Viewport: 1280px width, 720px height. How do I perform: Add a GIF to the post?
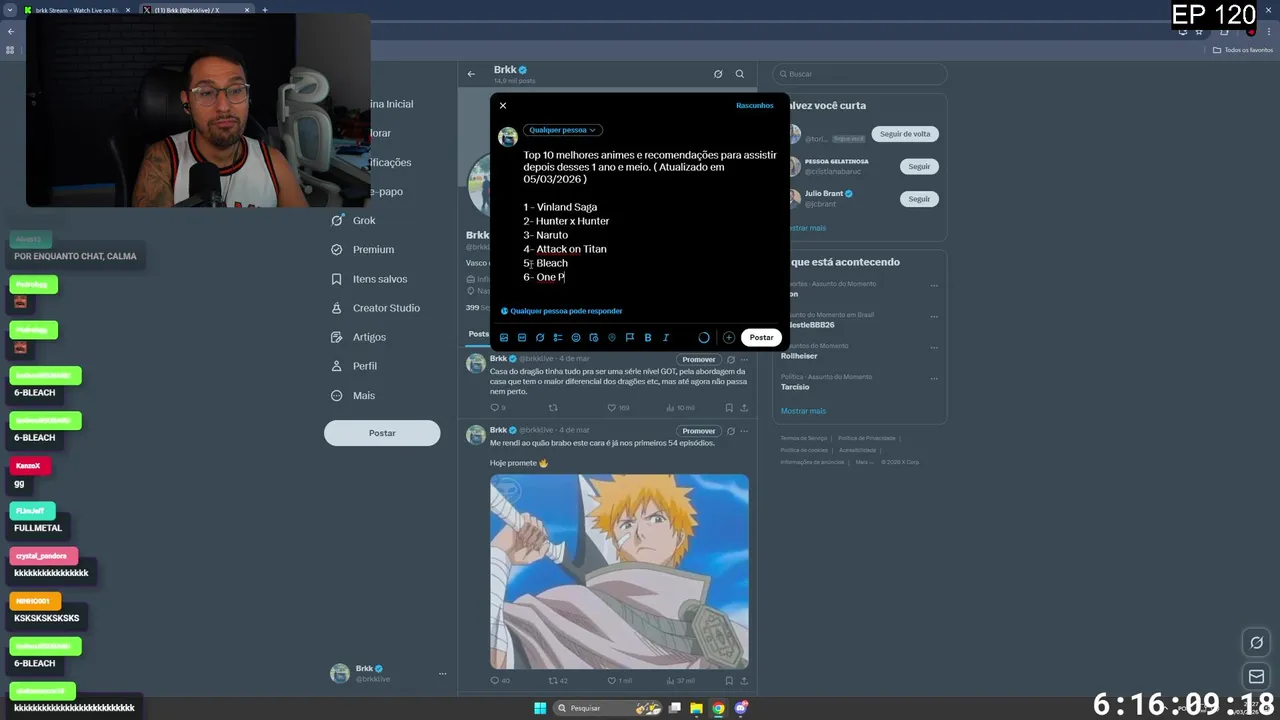(x=522, y=338)
